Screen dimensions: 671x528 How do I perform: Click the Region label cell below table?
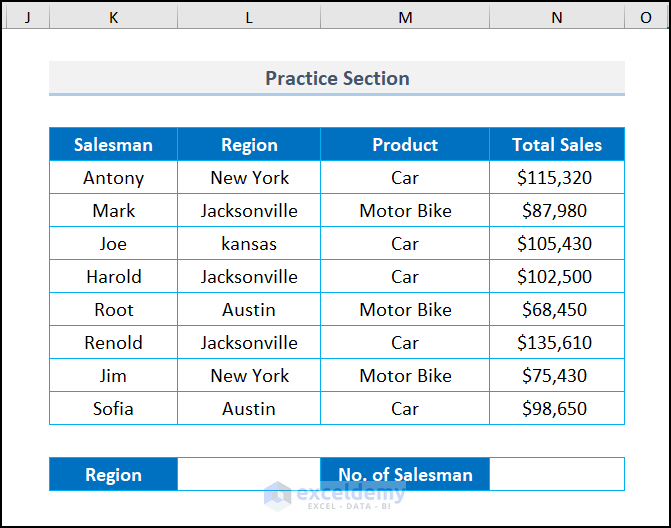[x=113, y=475]
